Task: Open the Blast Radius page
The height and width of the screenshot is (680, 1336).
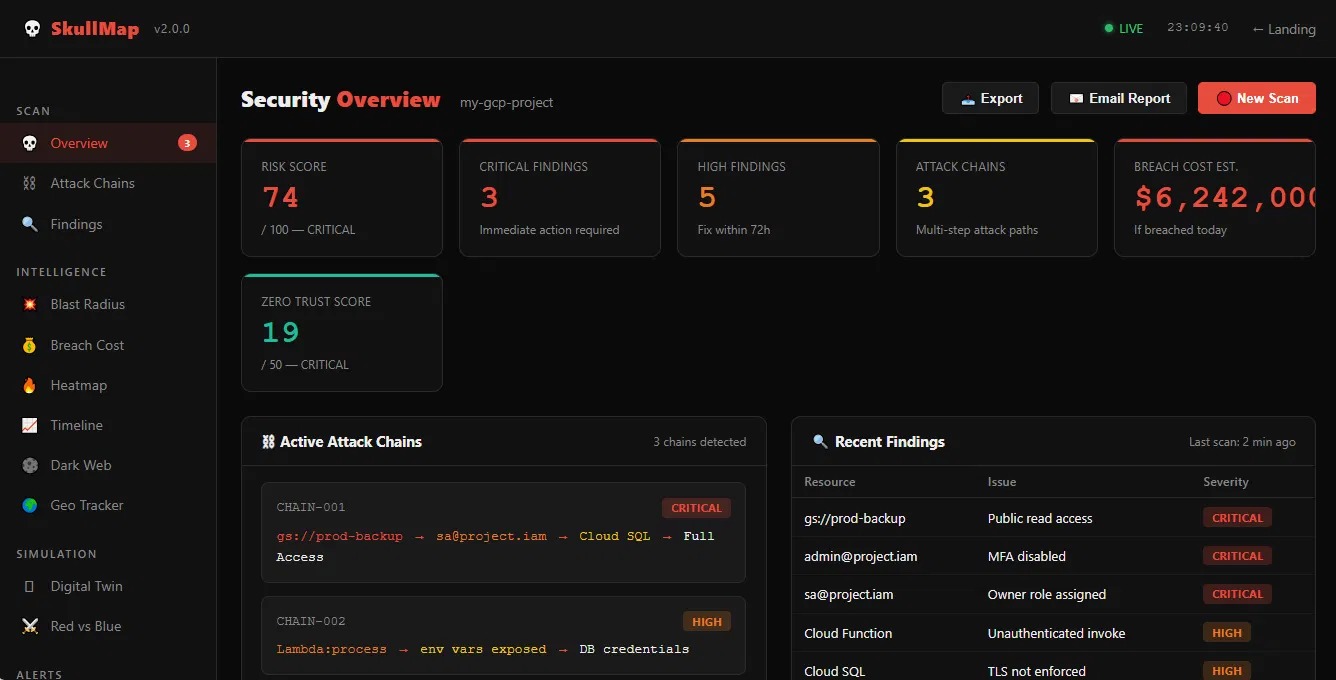Action: 108,304
